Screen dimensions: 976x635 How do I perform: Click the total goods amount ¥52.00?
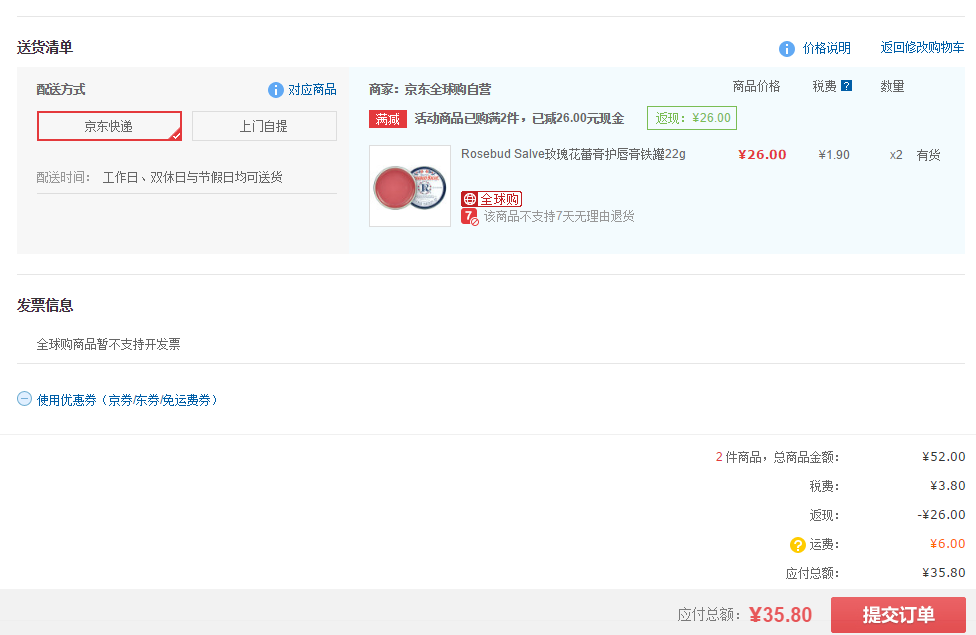[943, 456]
